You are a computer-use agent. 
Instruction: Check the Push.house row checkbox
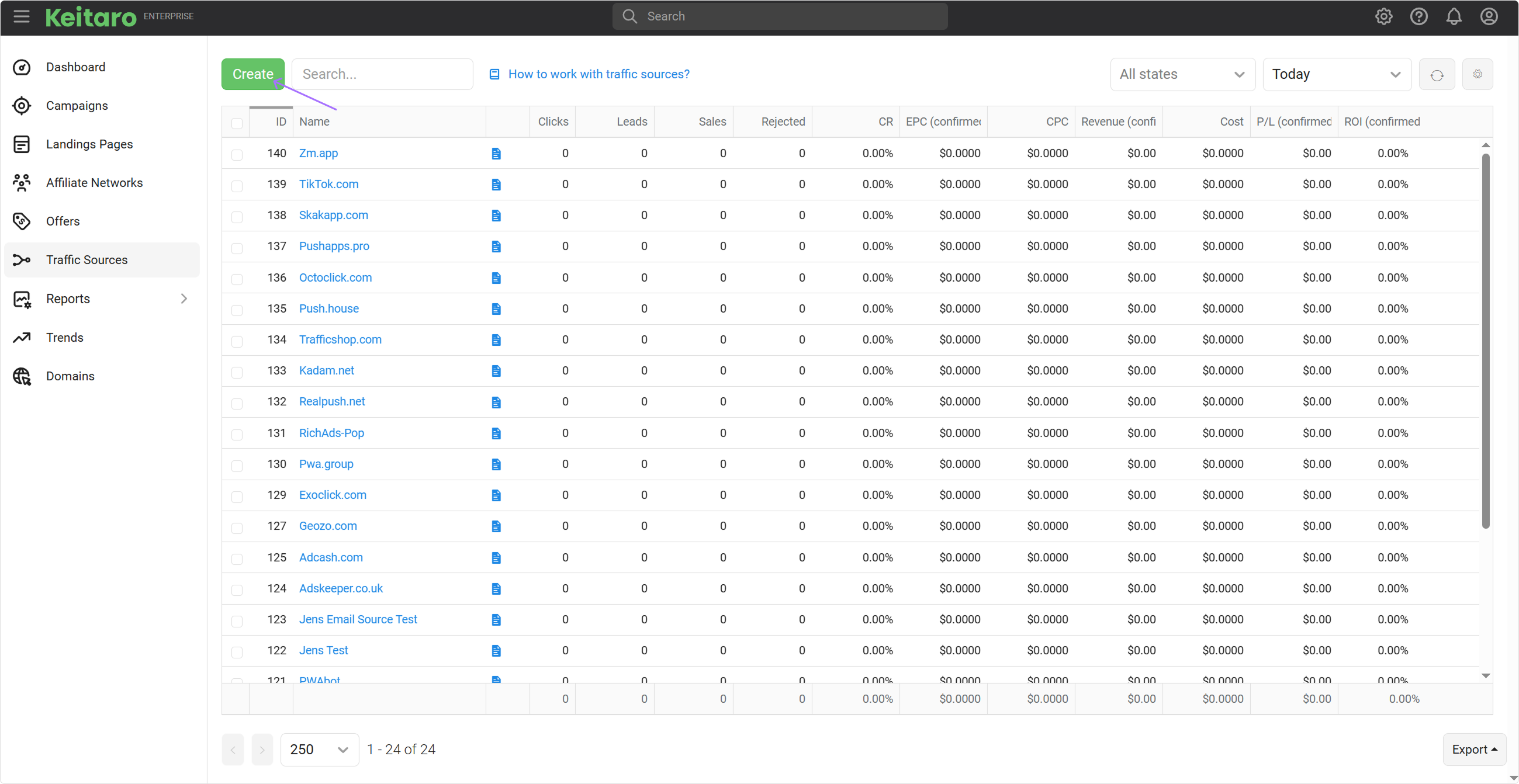[237, 310]
